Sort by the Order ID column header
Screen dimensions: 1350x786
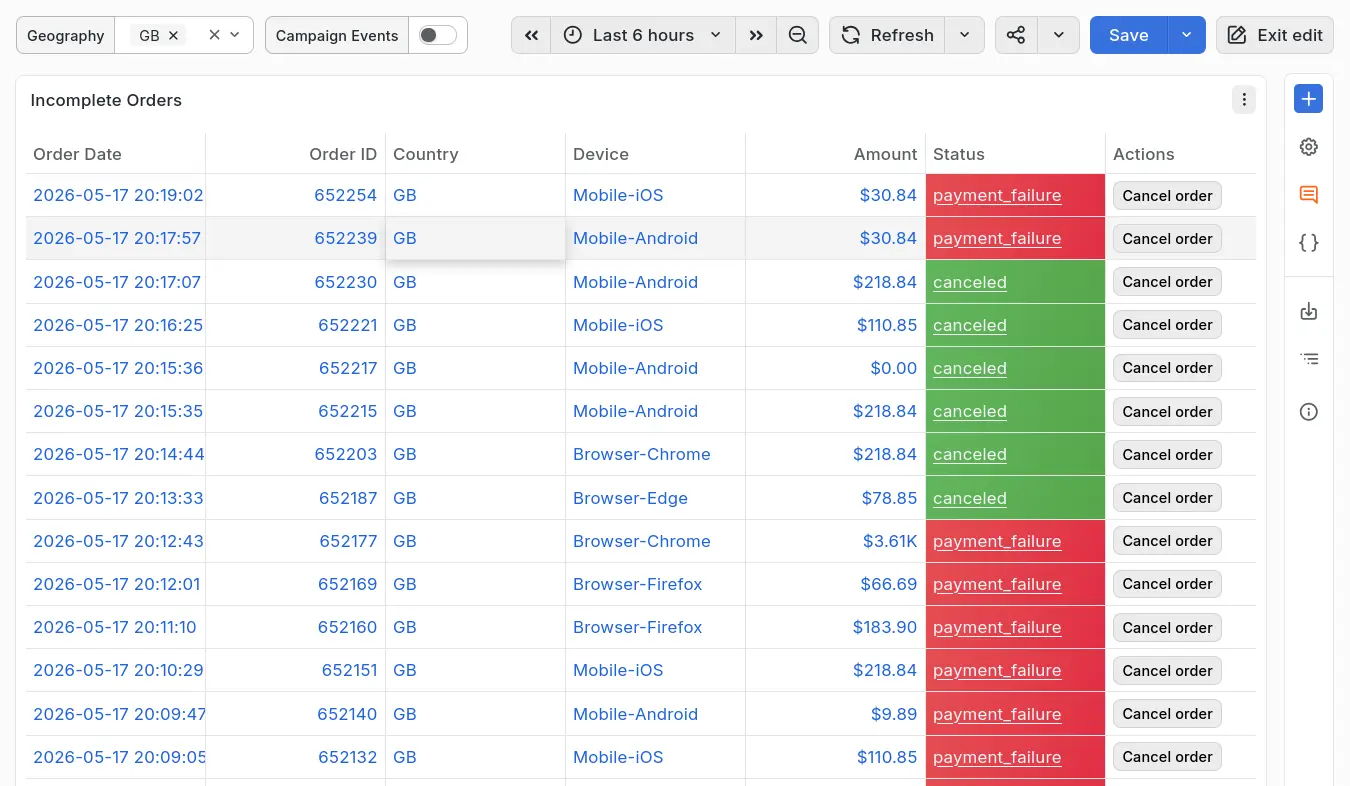pos(343,154)
